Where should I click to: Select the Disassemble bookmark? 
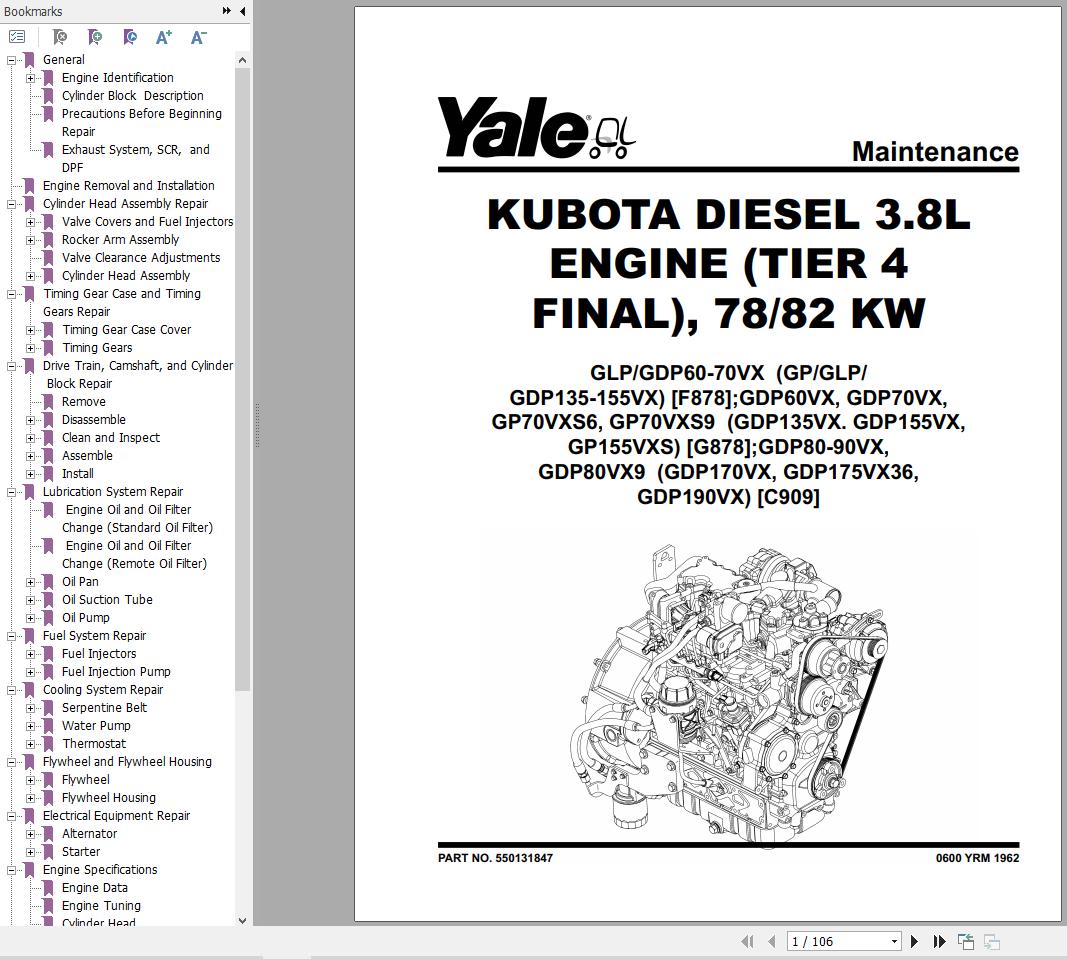(94, 420)
